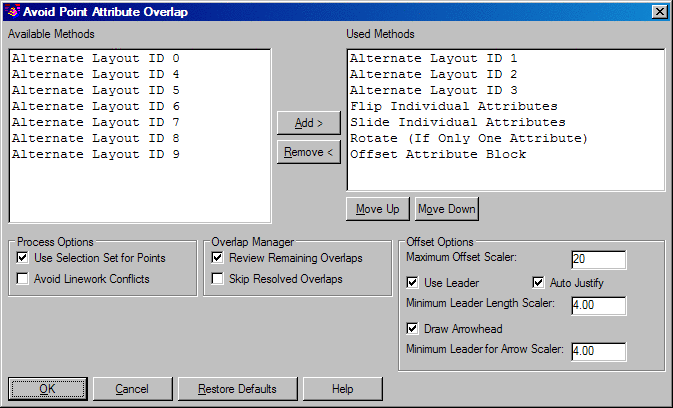The height and width of the screenshot is (408, 673).
Task: Click the Maximum Offset Scaler field
Action: 598,260
